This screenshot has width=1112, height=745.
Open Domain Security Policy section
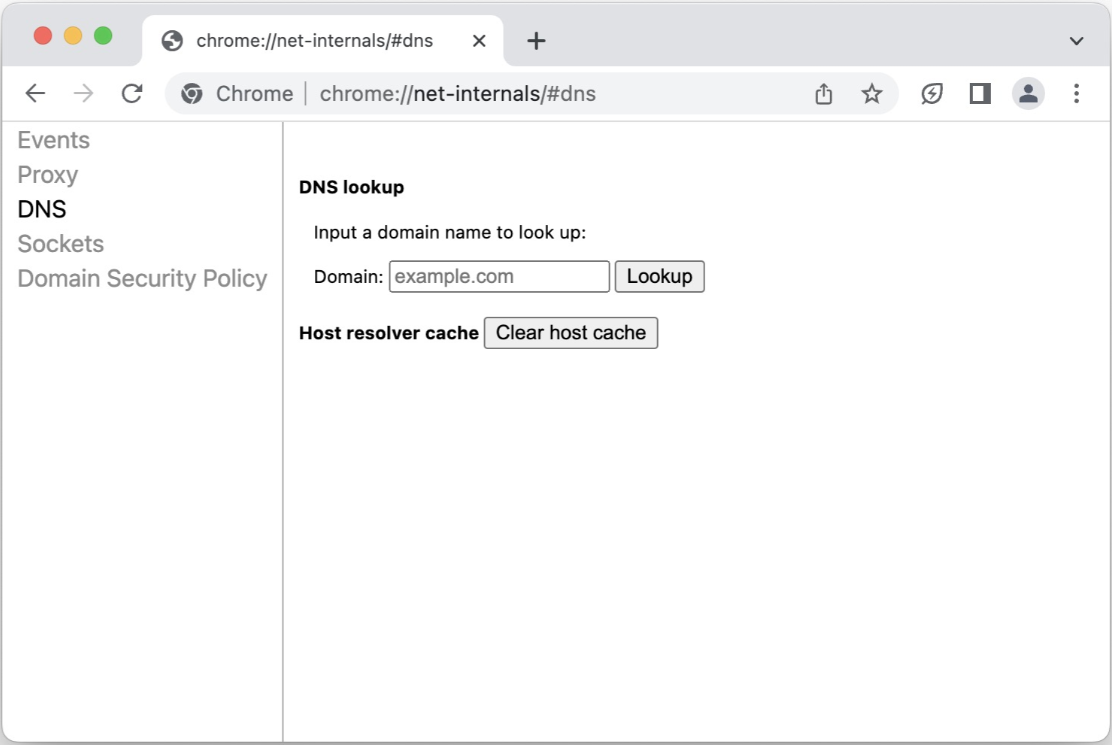coord(142,279)
